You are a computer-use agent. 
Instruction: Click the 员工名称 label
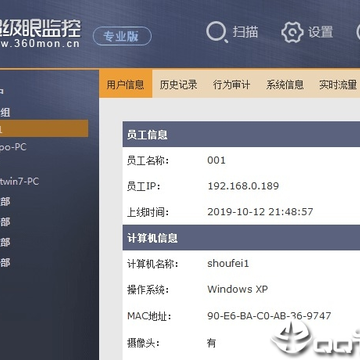pos(148,161)
